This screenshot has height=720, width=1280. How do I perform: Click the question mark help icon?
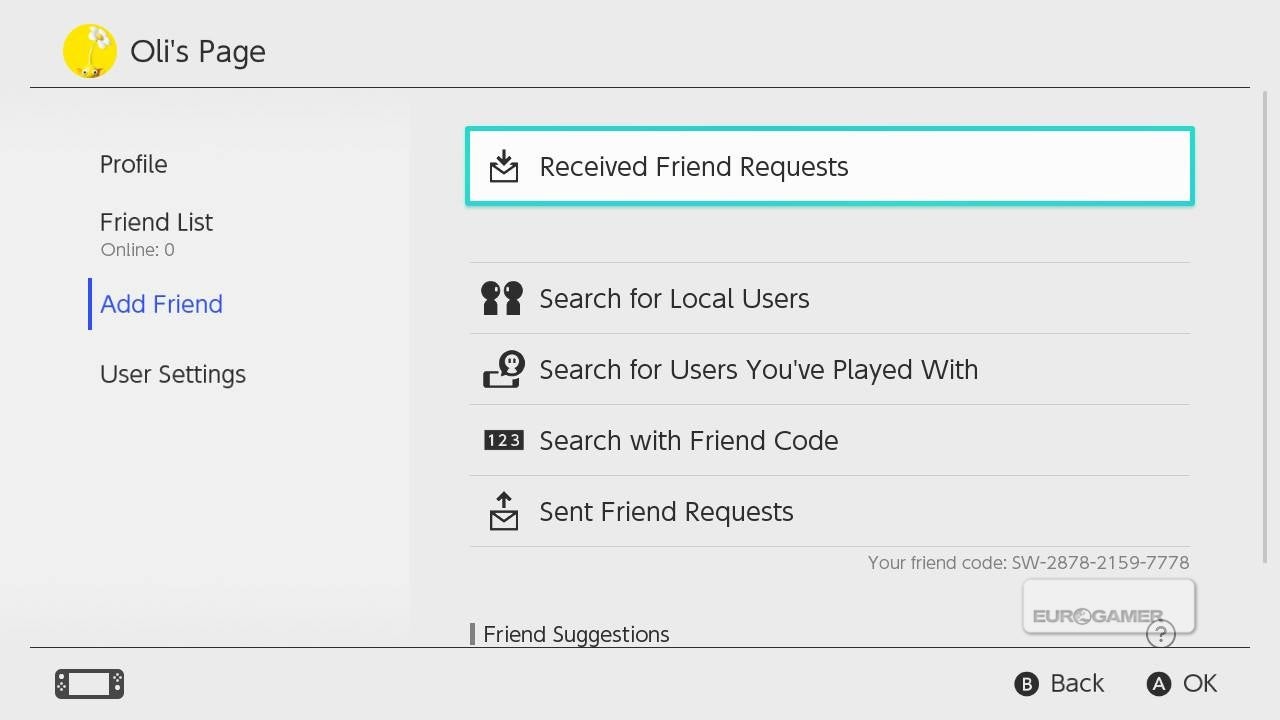pyautogui.click(x=1160, y=633)
